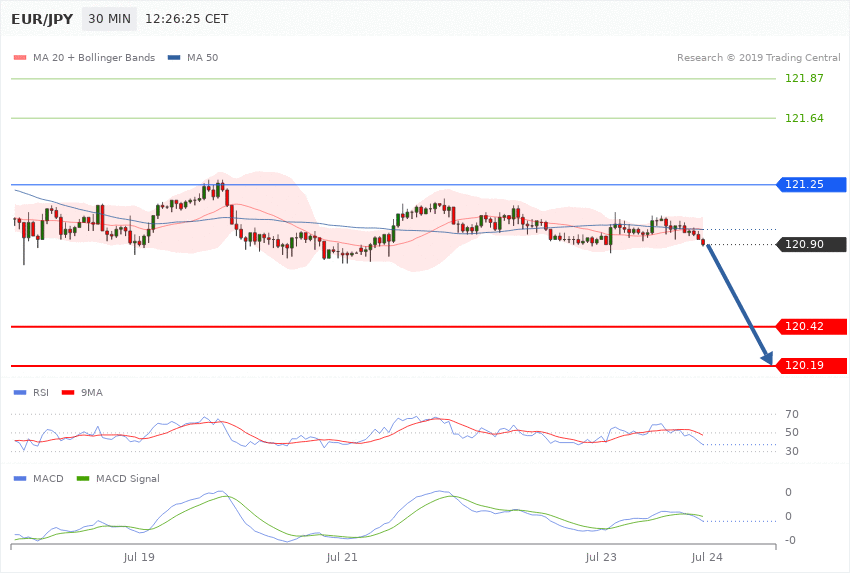Viewport: 850px width, 576px height.
Task: Click the RSI legend label
Action: tap(41, 392)
